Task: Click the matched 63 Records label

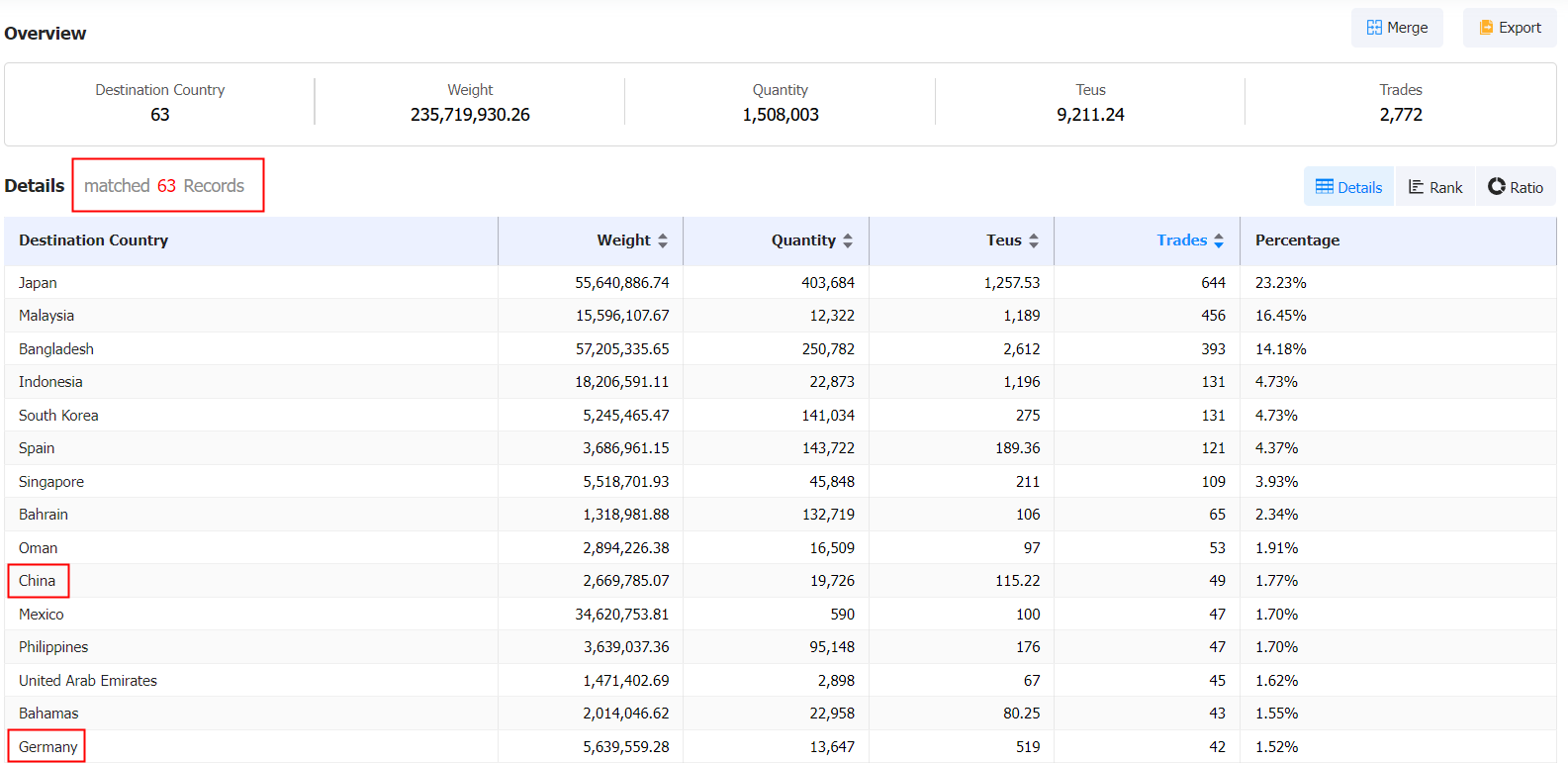Action: point(164,186)
